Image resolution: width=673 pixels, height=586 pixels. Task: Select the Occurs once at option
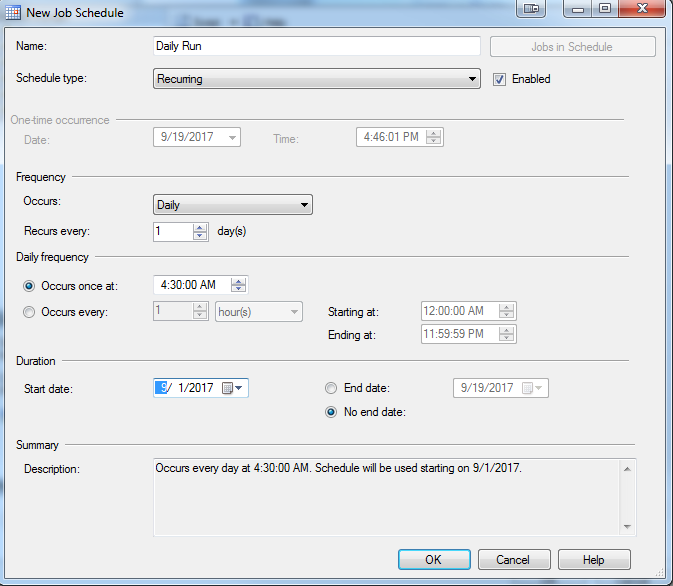[29, 286]
